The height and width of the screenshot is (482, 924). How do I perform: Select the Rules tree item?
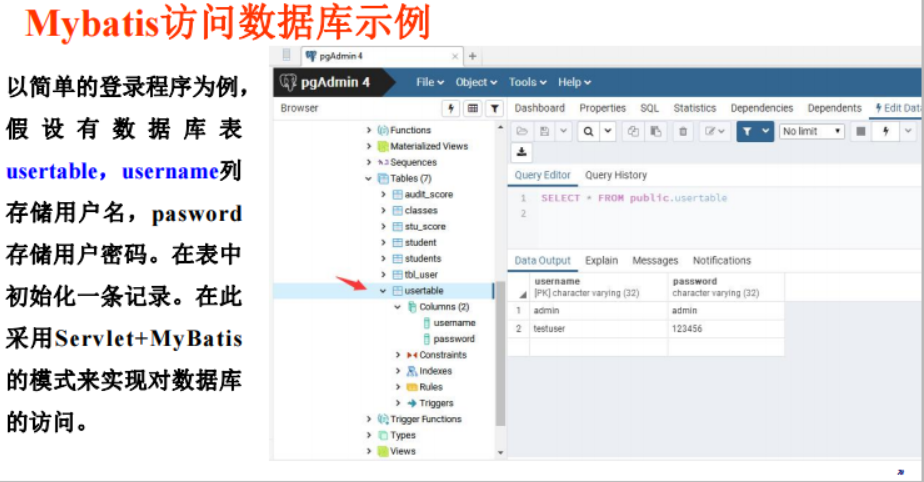(431, 387)
